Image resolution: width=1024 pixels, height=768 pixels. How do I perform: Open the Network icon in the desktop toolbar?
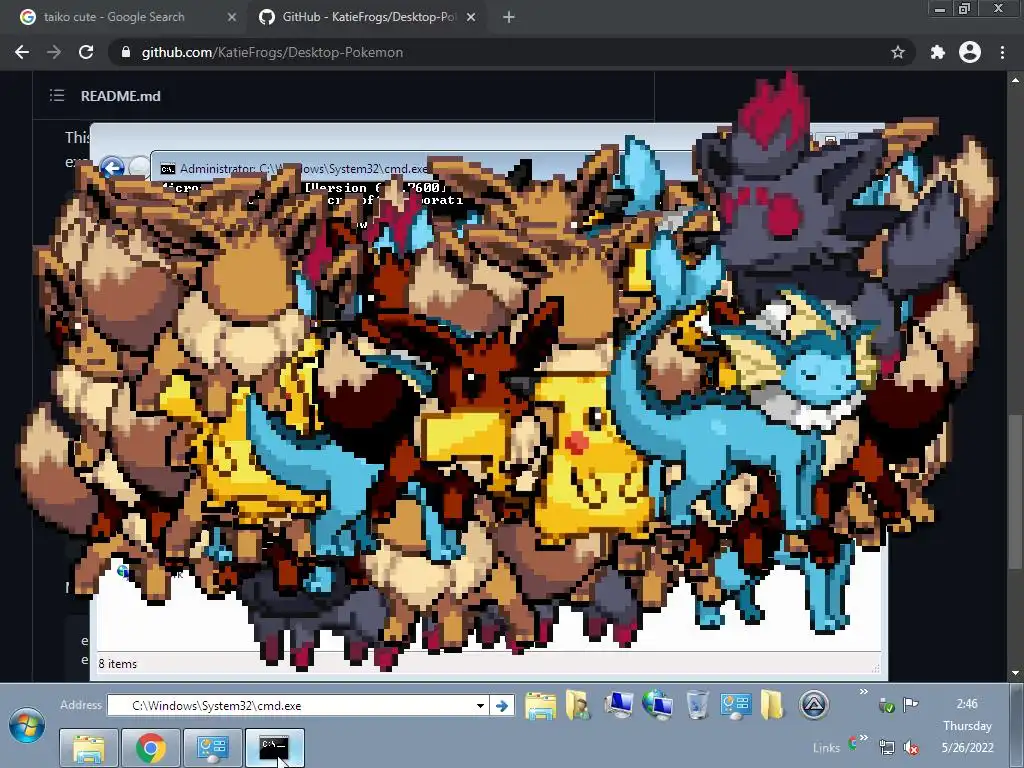tap(658, 705)
